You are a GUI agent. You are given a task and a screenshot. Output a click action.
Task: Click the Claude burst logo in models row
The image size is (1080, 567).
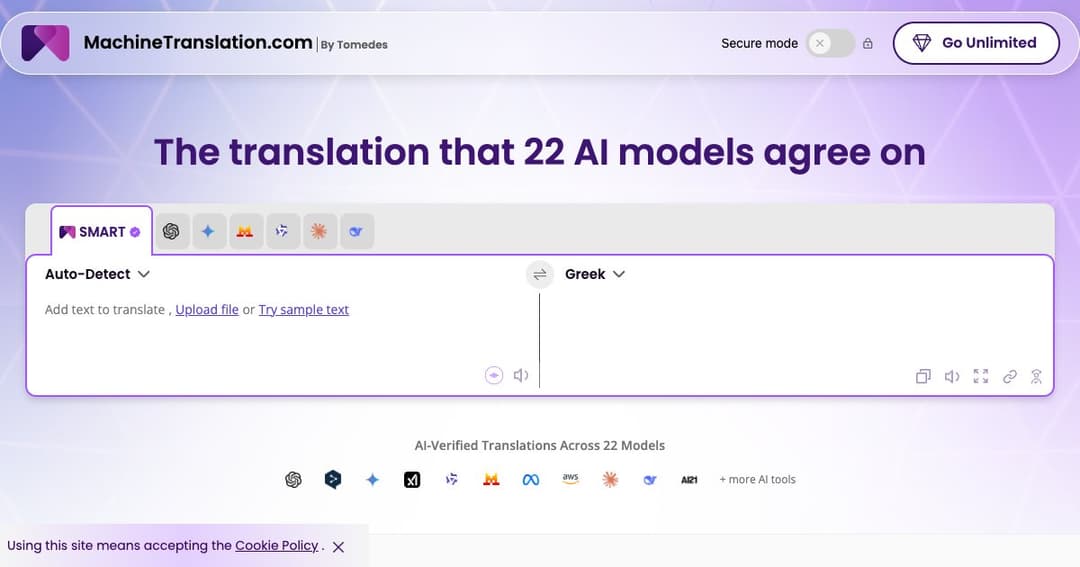[x=610, y=480]
